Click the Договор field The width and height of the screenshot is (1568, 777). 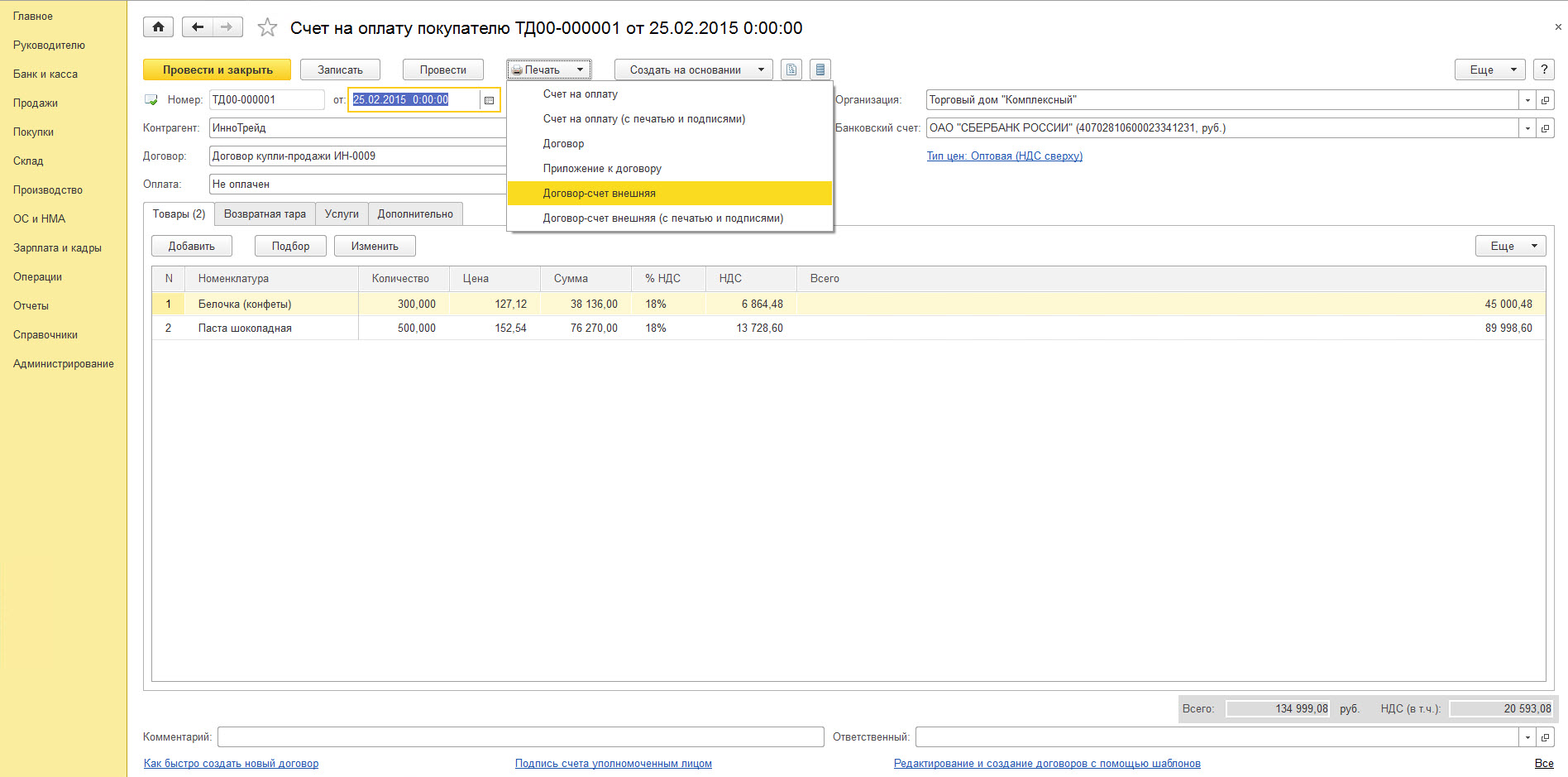[358, 156]
